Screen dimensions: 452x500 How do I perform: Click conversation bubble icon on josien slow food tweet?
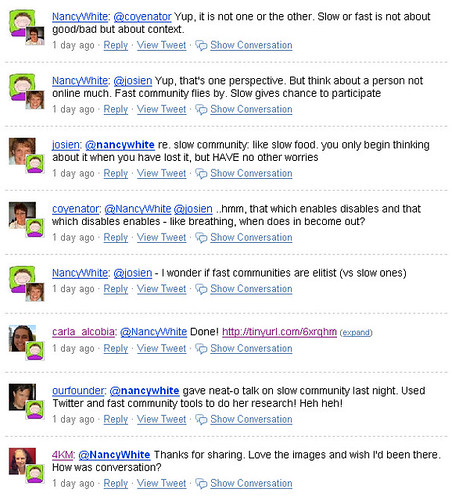tap(201, 174)
